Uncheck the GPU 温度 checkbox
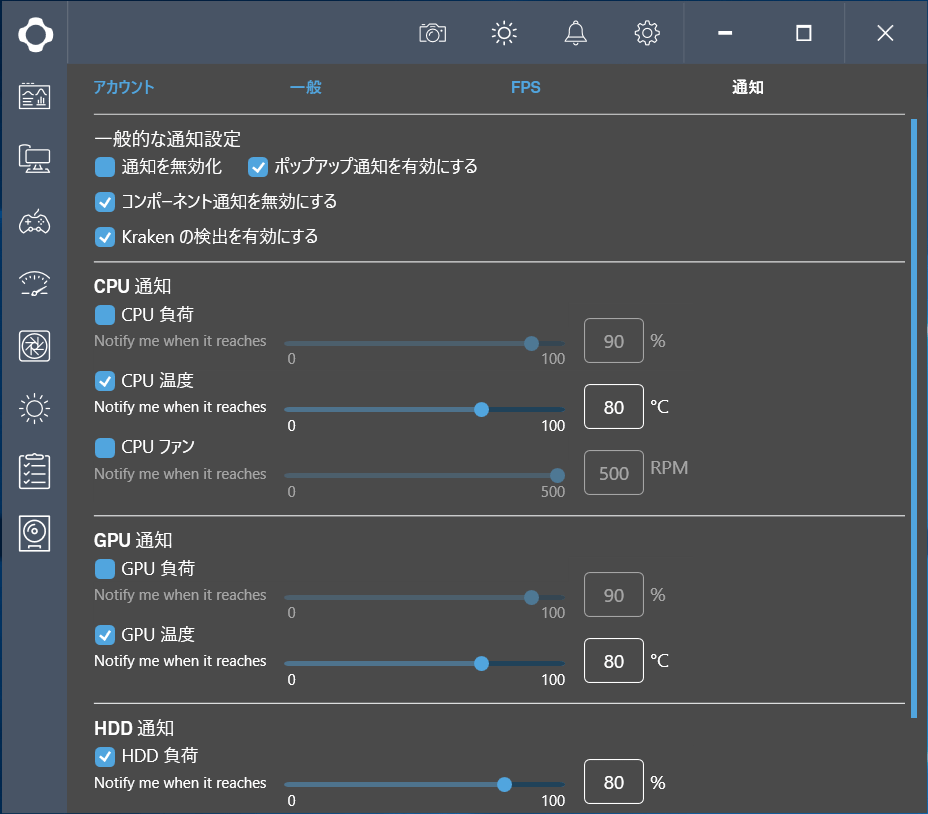Viewport: 928px width, 814px height. point(105,635)
